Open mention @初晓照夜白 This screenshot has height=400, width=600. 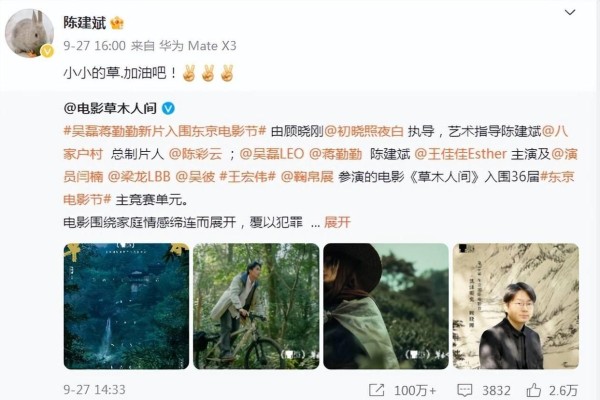364,132
